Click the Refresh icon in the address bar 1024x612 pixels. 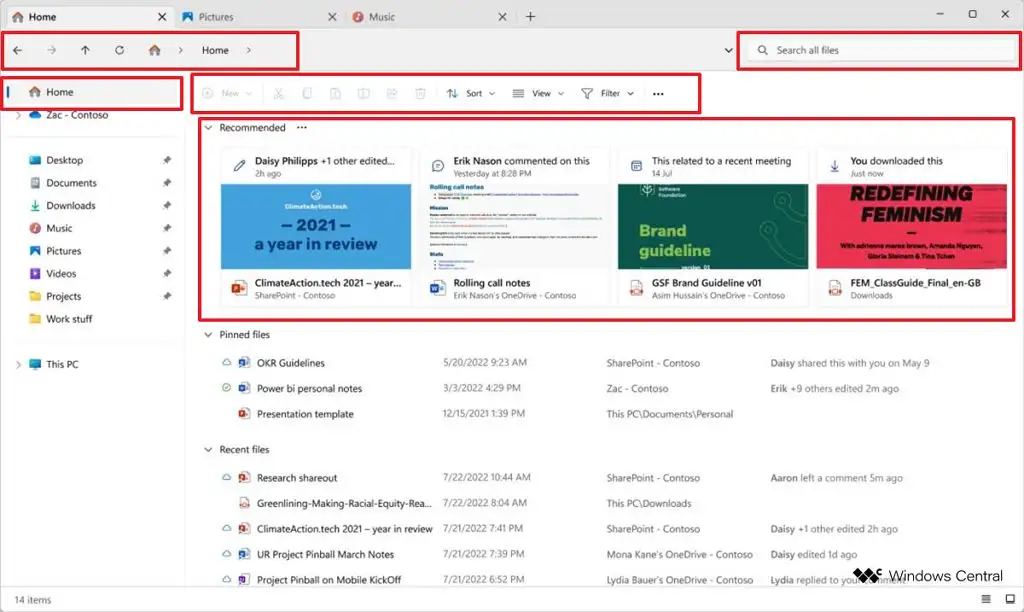(120, 49)
